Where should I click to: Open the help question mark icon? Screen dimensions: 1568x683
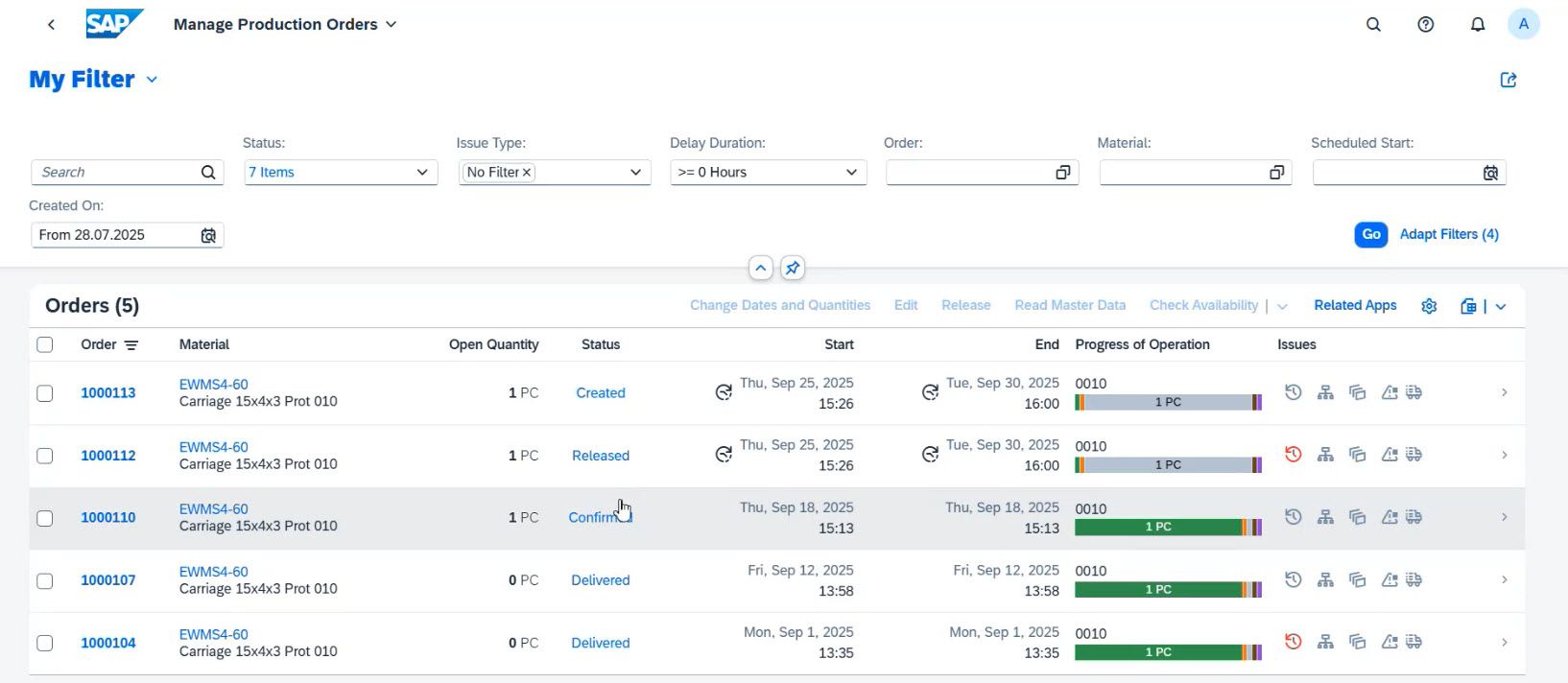(x=1425, y=25)
